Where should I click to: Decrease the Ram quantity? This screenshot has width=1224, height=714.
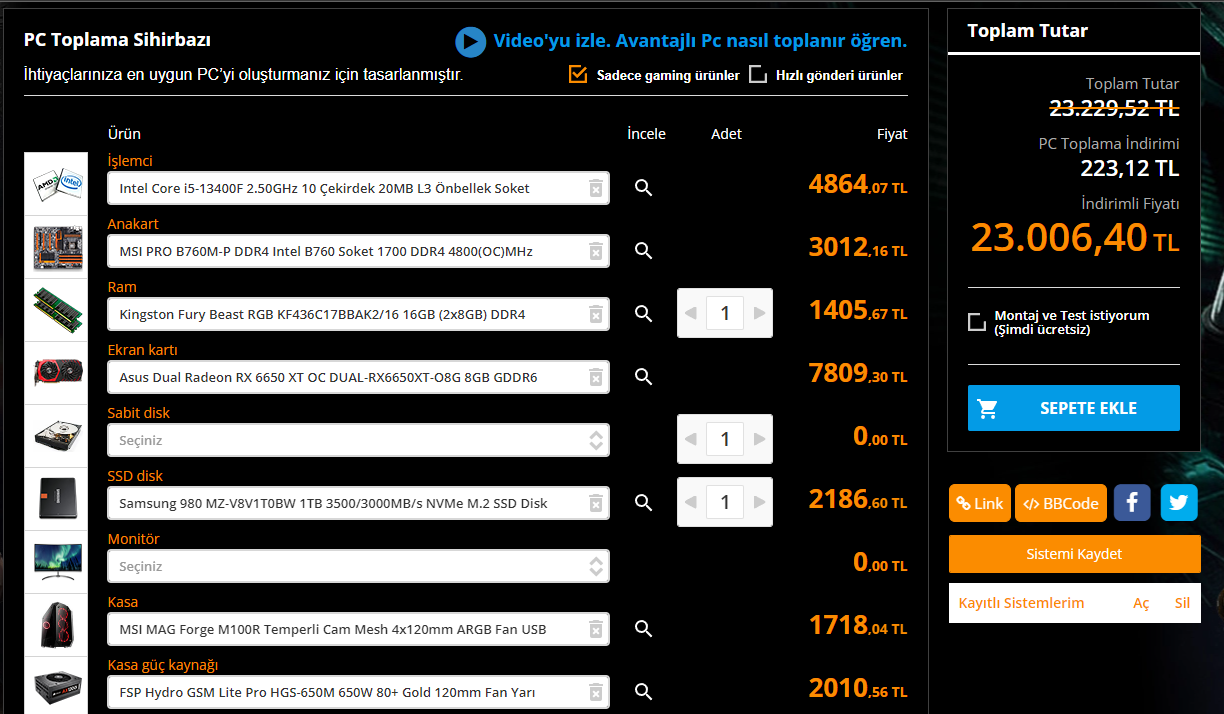(x=691, y=313)
